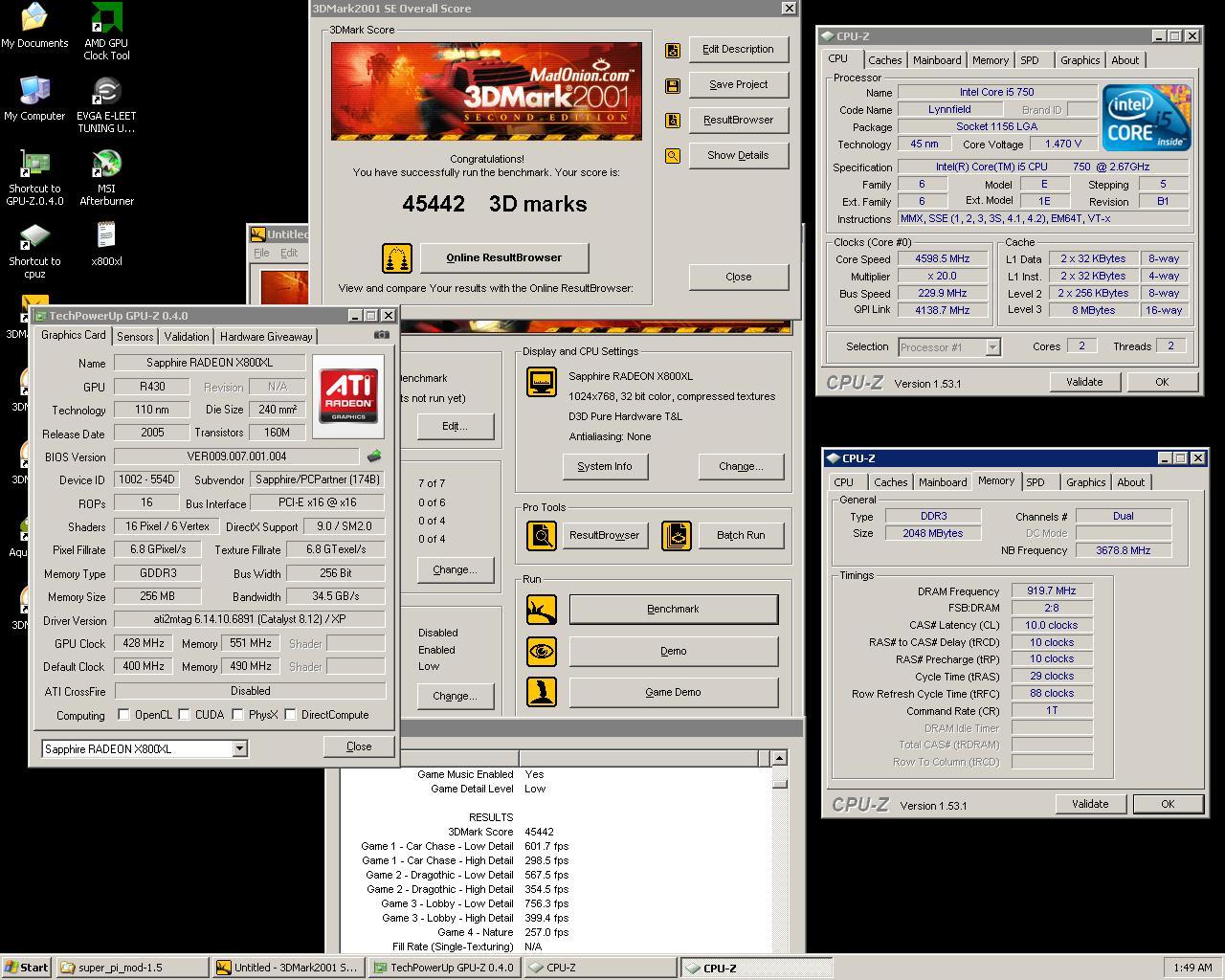The height and width of the screenshot is (980, 1225).
Task: Click the results list scroll up arrow
Action: coord(779,758)
